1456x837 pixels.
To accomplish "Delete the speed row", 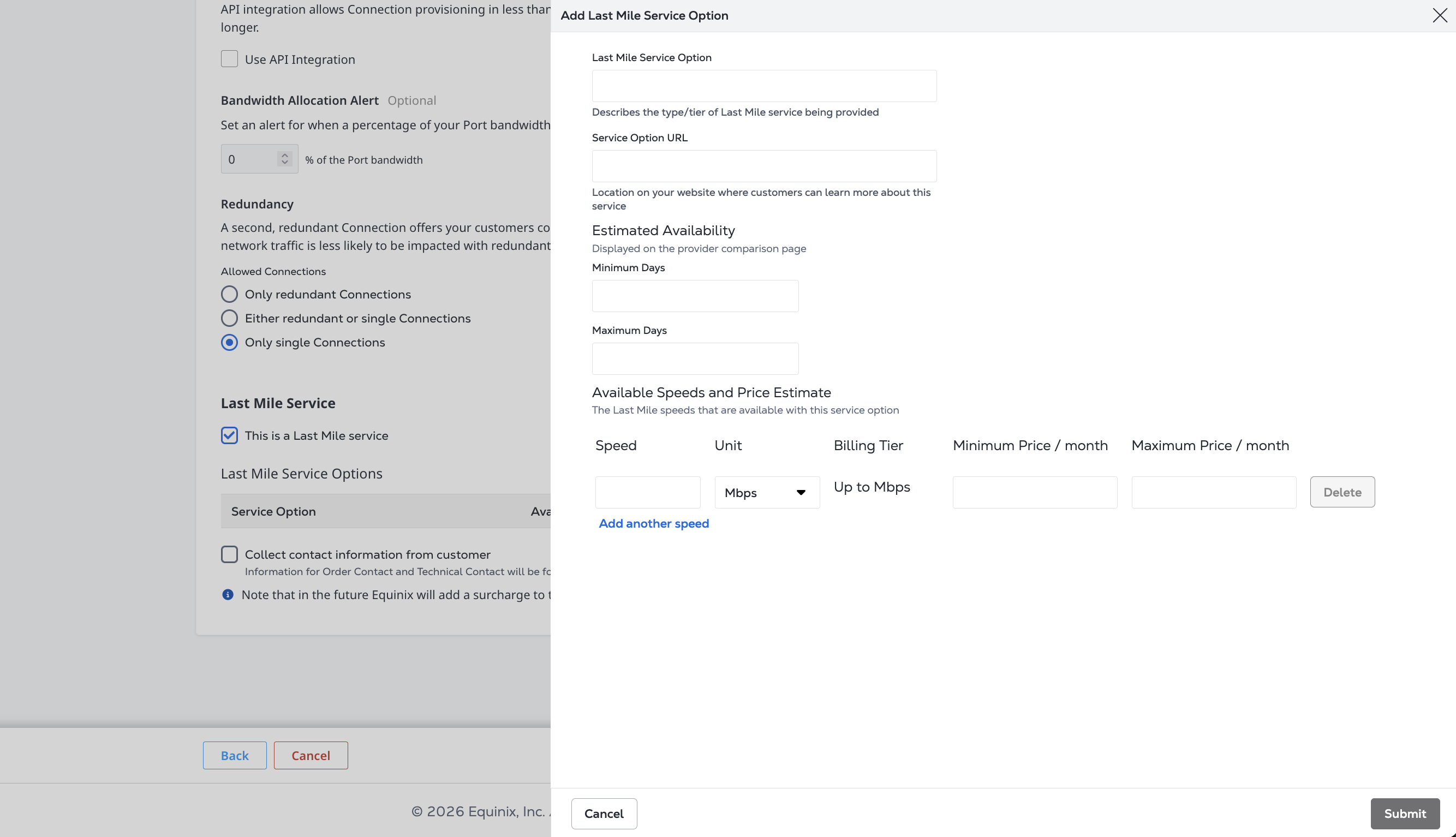I will click(1342, 492).
